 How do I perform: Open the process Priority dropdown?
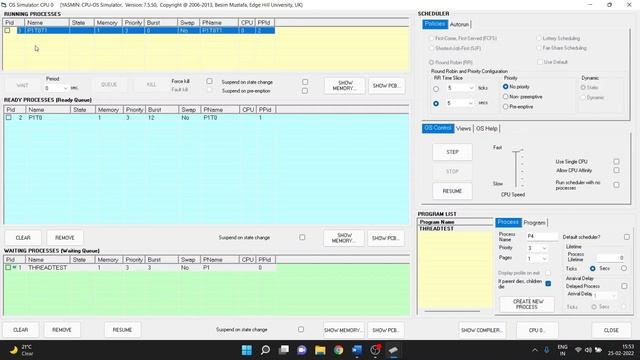(544, 248)
